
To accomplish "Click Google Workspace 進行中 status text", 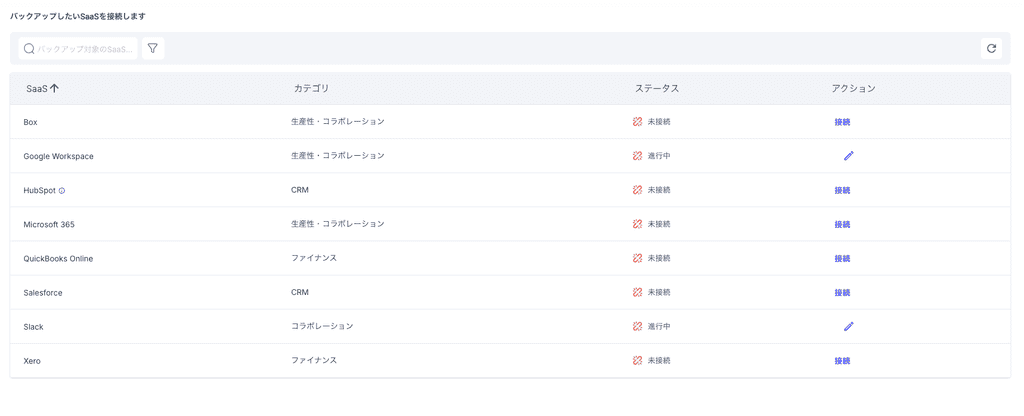I will [x=659, y=156].
